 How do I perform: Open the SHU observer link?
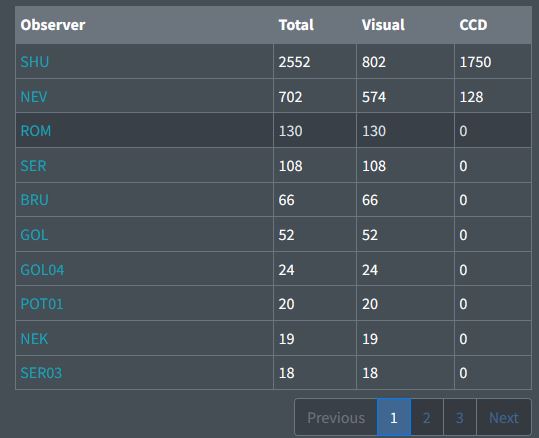click(x=34, y=62)
